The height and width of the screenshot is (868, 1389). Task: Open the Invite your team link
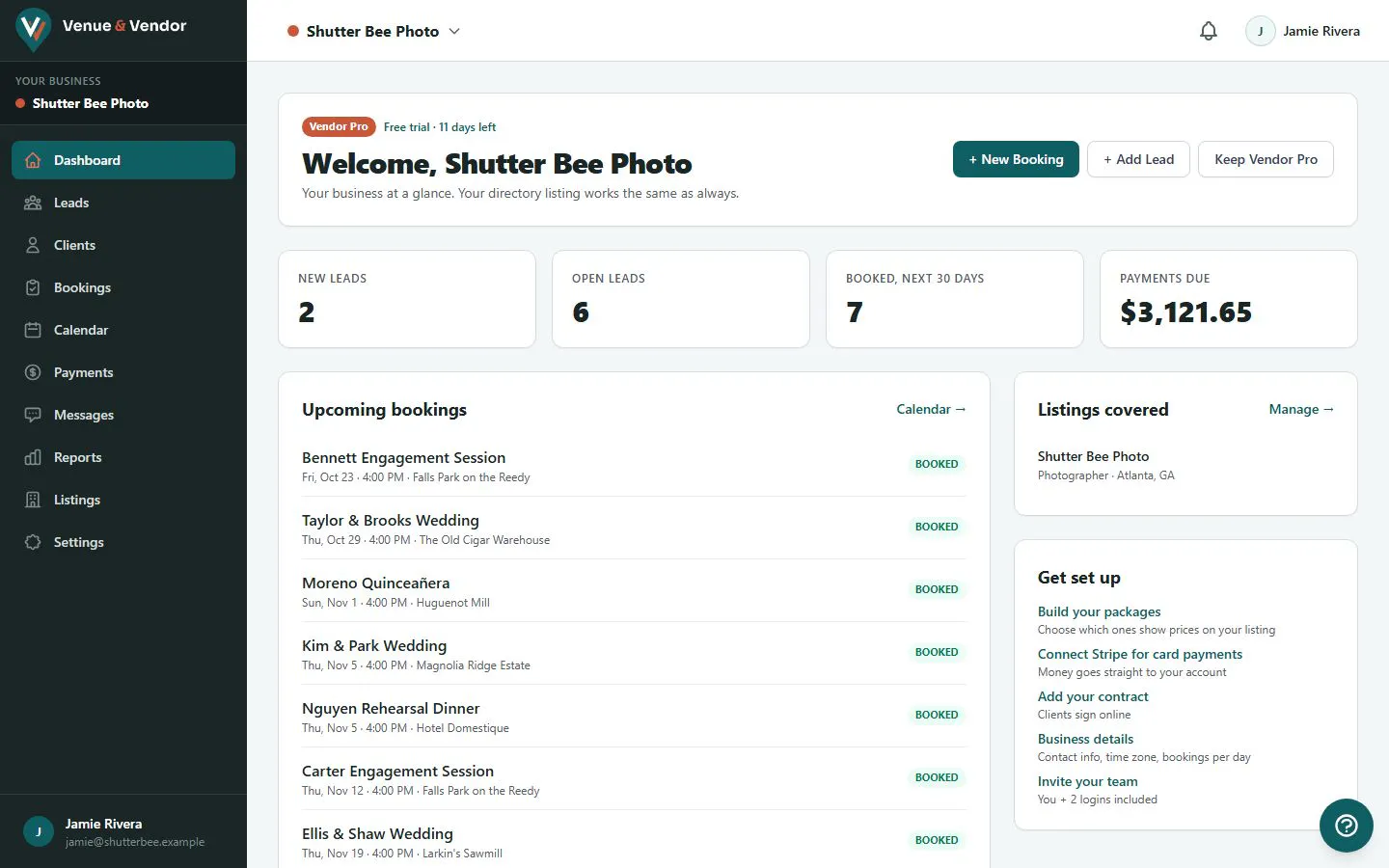tap(1087, 781)
